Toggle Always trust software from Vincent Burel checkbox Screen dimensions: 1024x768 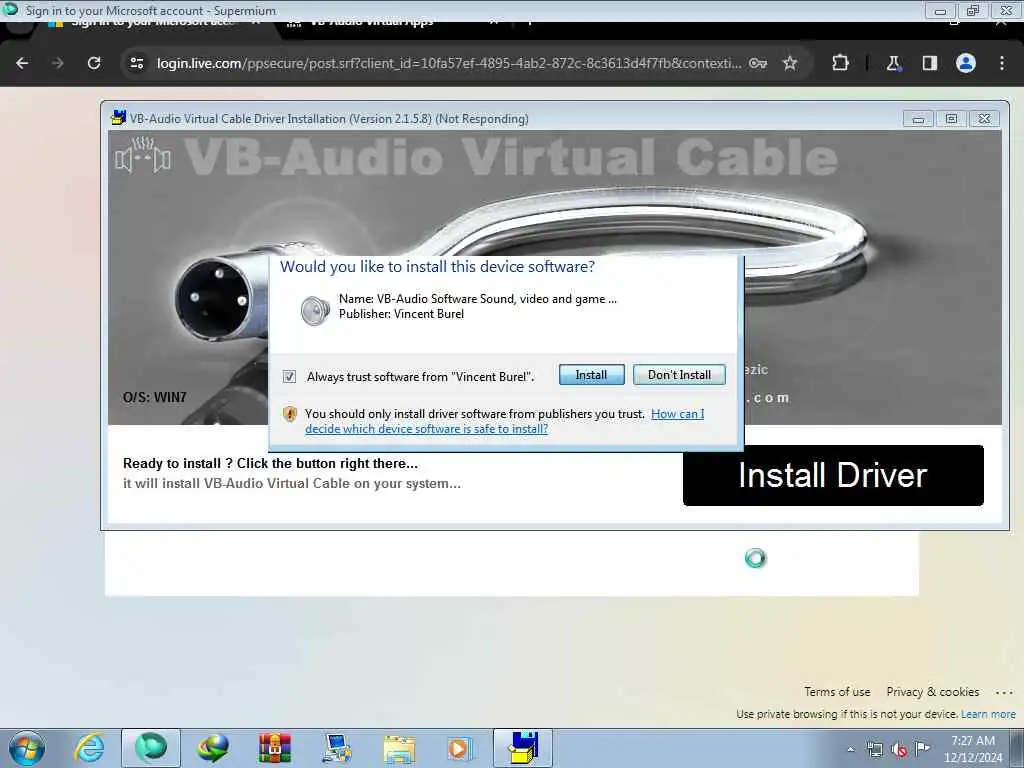pos(289,377)
